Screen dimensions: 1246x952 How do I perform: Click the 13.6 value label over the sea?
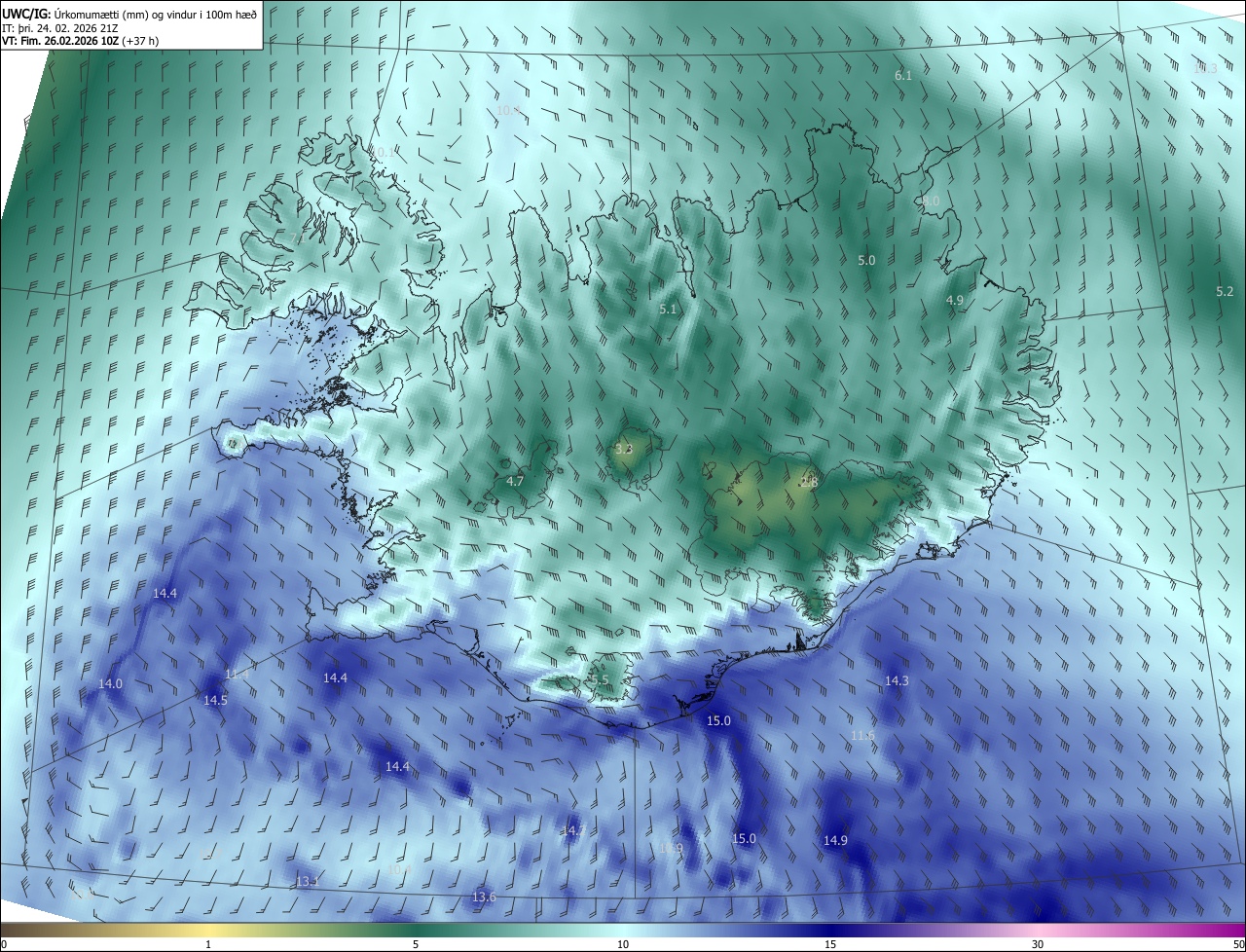click(x=484, y=897)
